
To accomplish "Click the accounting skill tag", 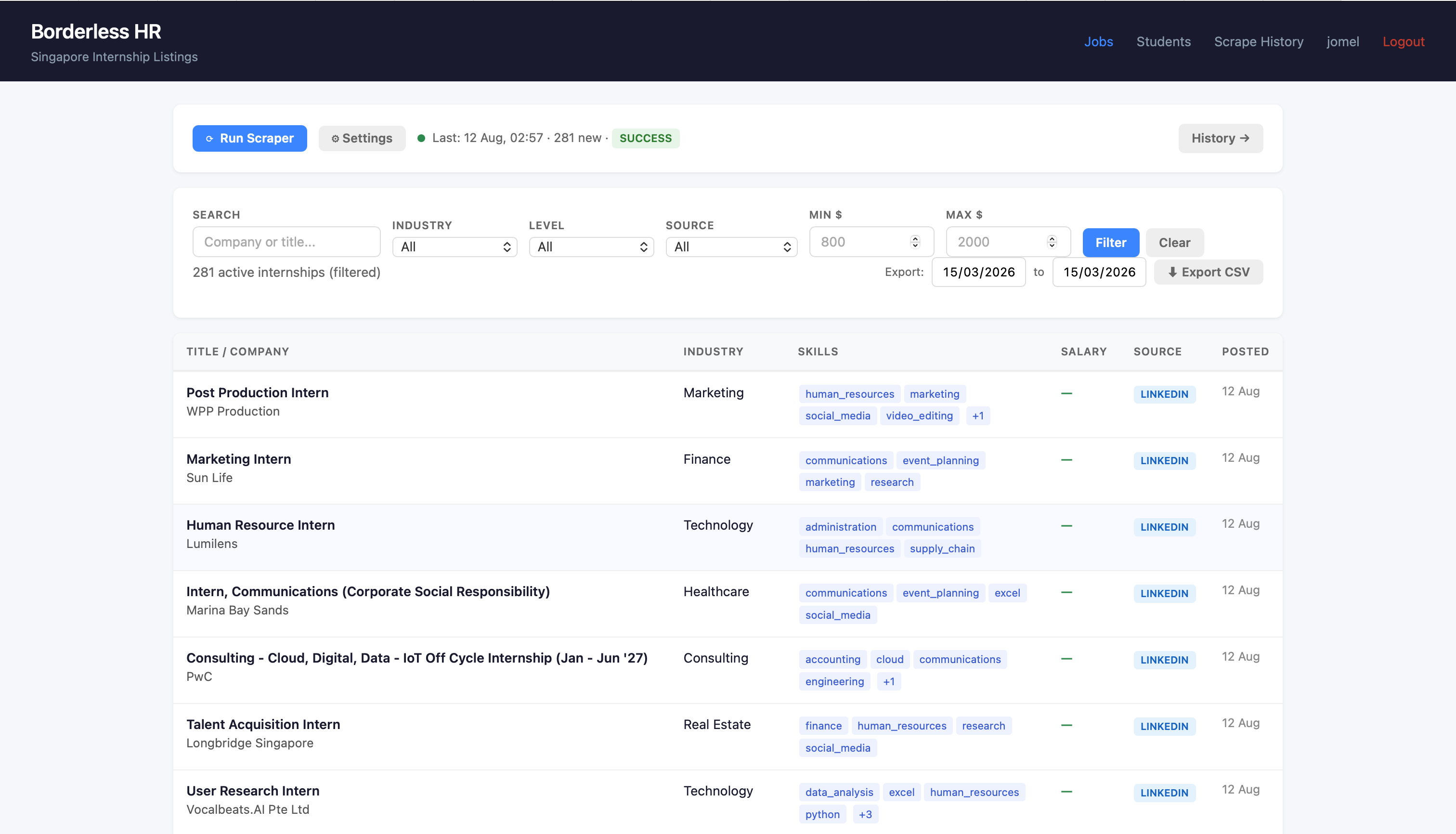I will pyautogui.click(x=832, y=659).
